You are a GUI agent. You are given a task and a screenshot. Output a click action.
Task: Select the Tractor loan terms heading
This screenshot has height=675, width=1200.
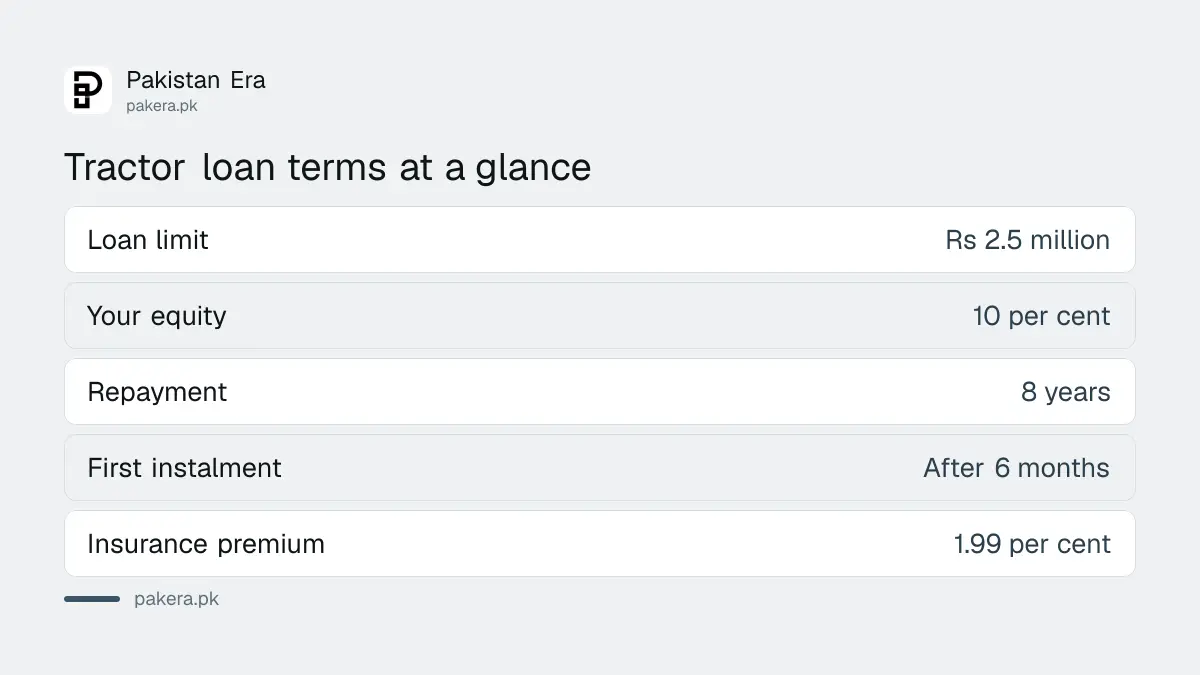click(328, 167)
